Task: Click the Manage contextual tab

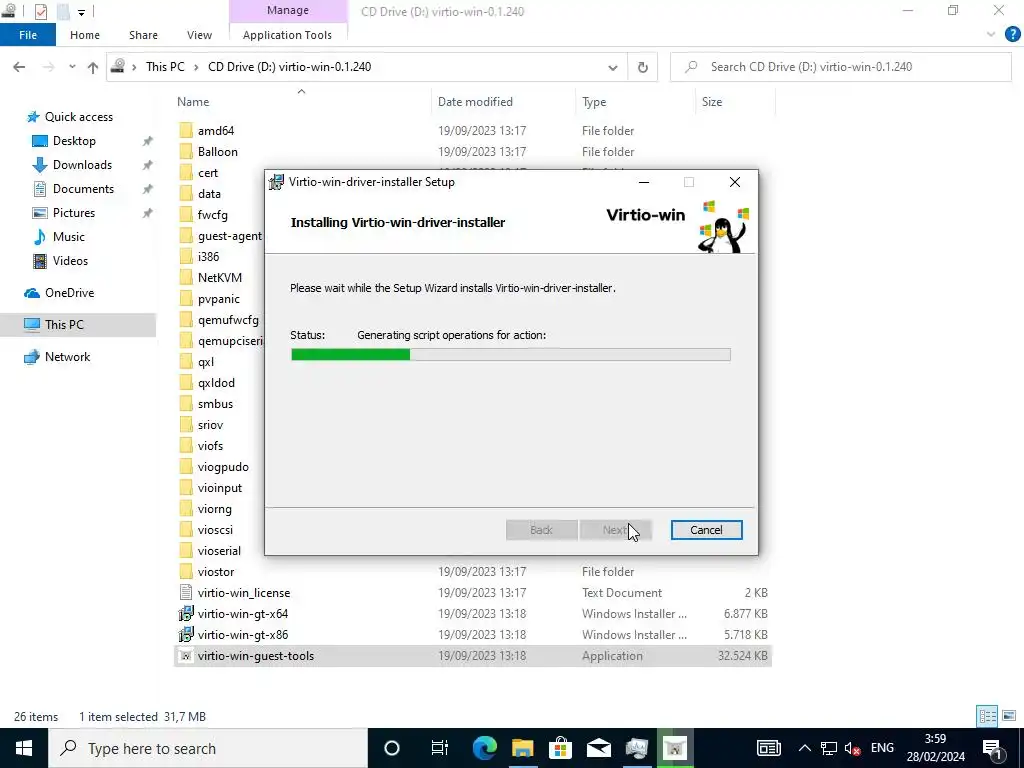Action: pos(287,10)
